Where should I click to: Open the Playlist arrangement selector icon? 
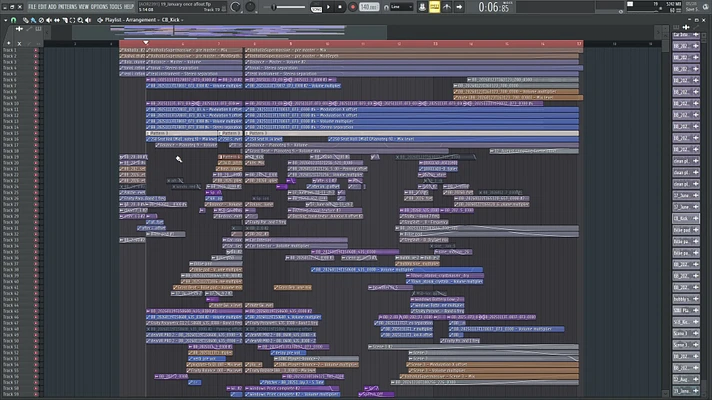(100, 20)
